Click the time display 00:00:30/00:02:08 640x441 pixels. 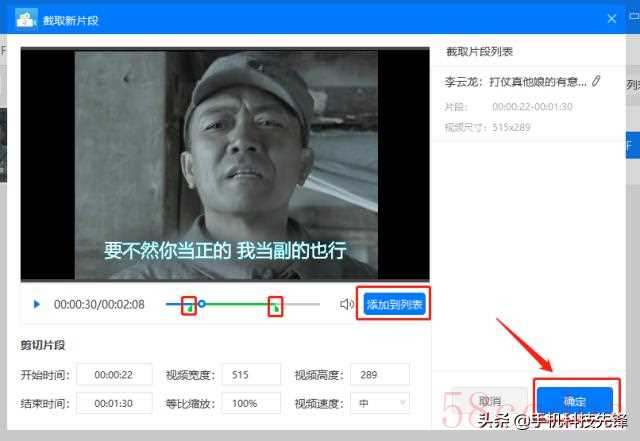(99, 304)
